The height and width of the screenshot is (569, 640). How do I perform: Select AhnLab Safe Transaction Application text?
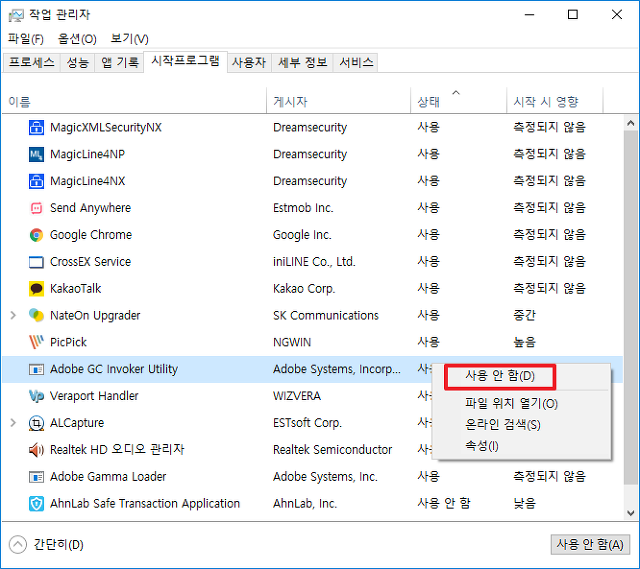pos(145,504)
